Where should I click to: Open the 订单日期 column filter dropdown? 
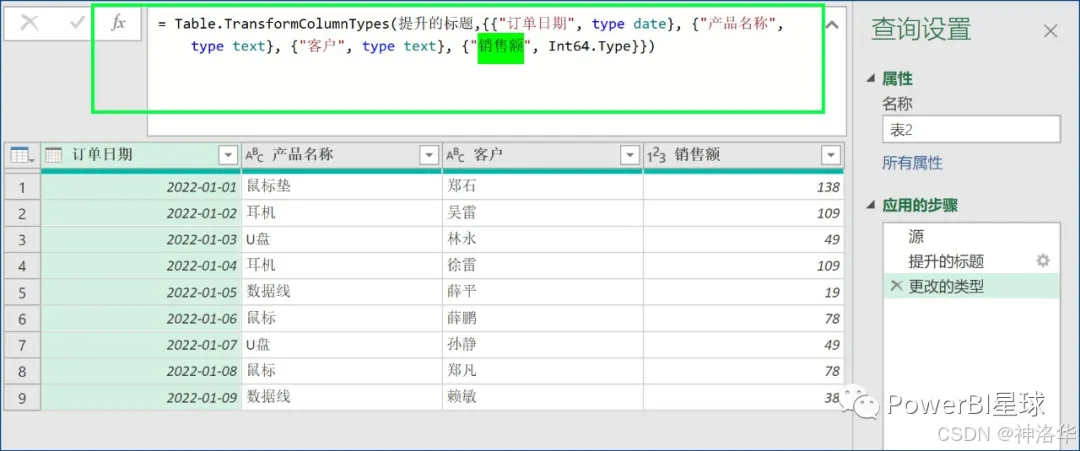227,156
